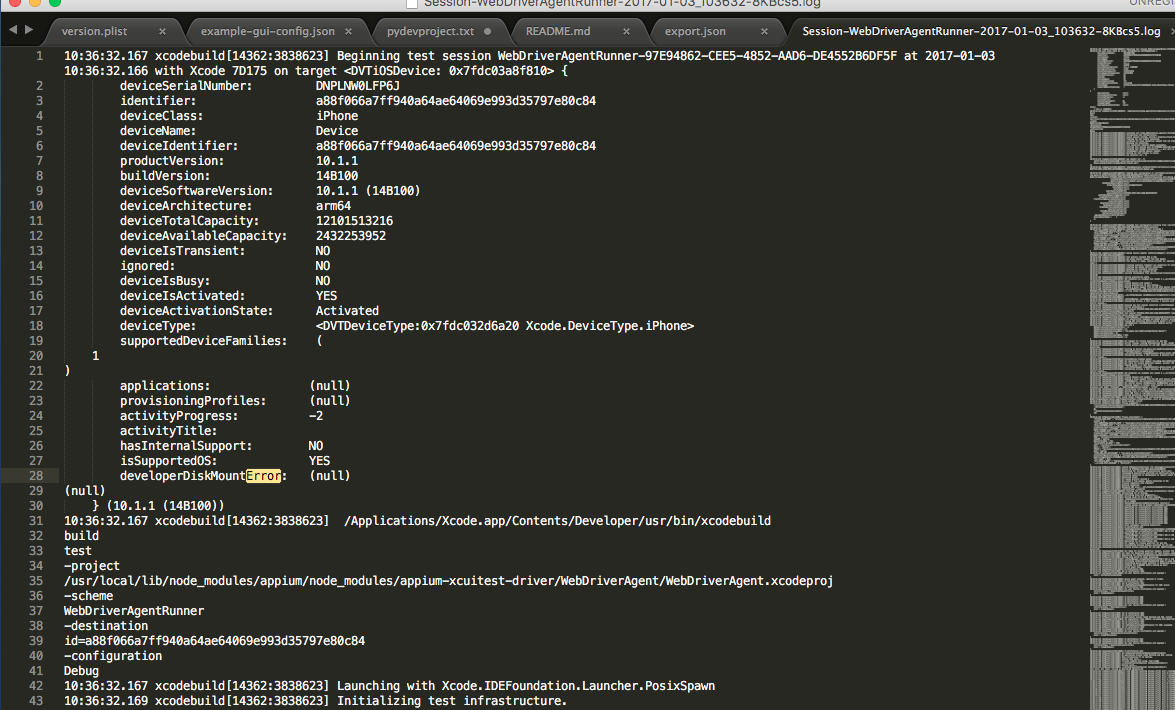The width and height of the screenshot is (1175, 710).
Task: Click the "Launching with Xcode.IDEFoundation.Launcher.PosixSpawn" text
Action: click(x=526, y=686)
